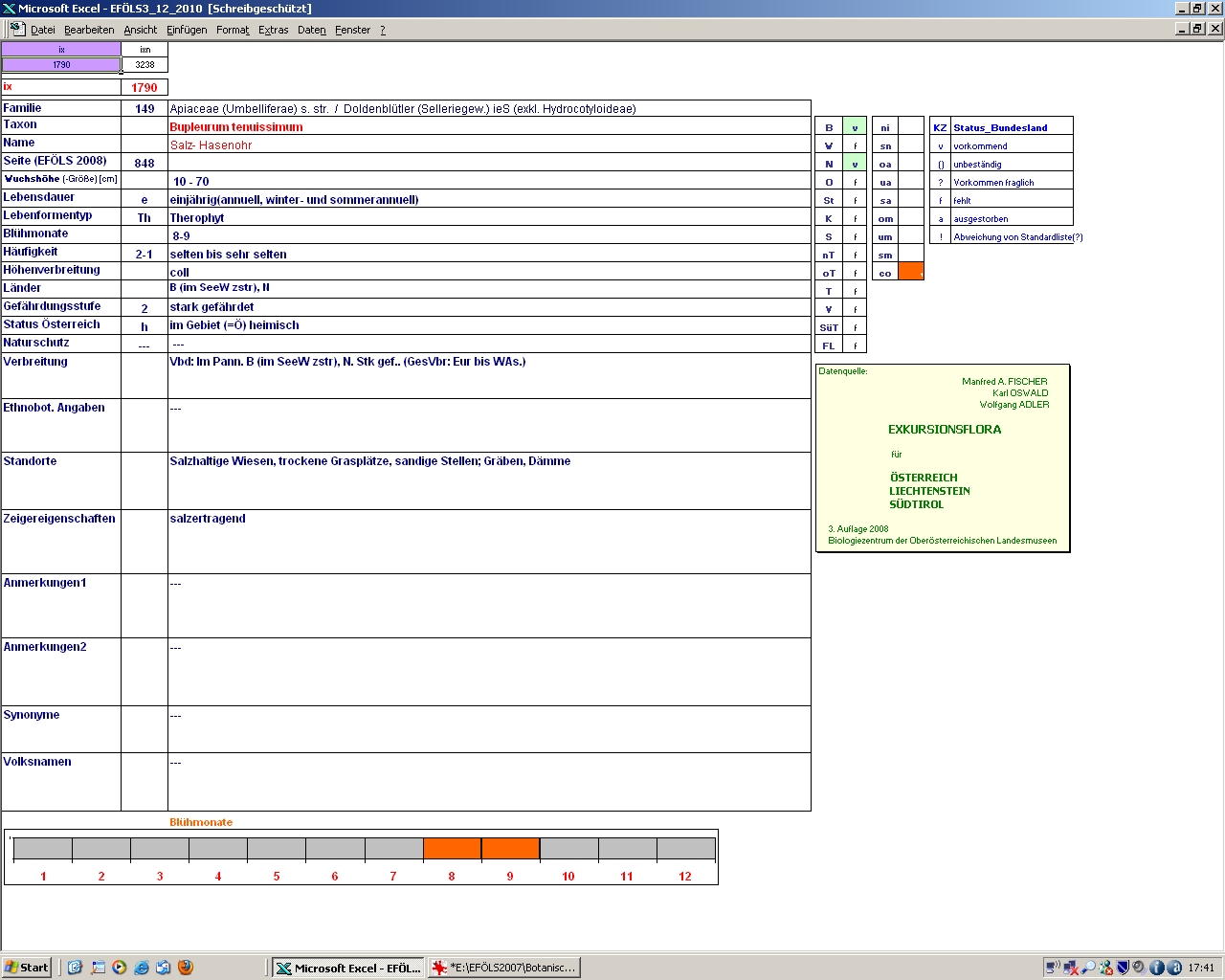Open the Datei menu
The height and width of the screenshot is (980, 1225).
coord(42,30)
